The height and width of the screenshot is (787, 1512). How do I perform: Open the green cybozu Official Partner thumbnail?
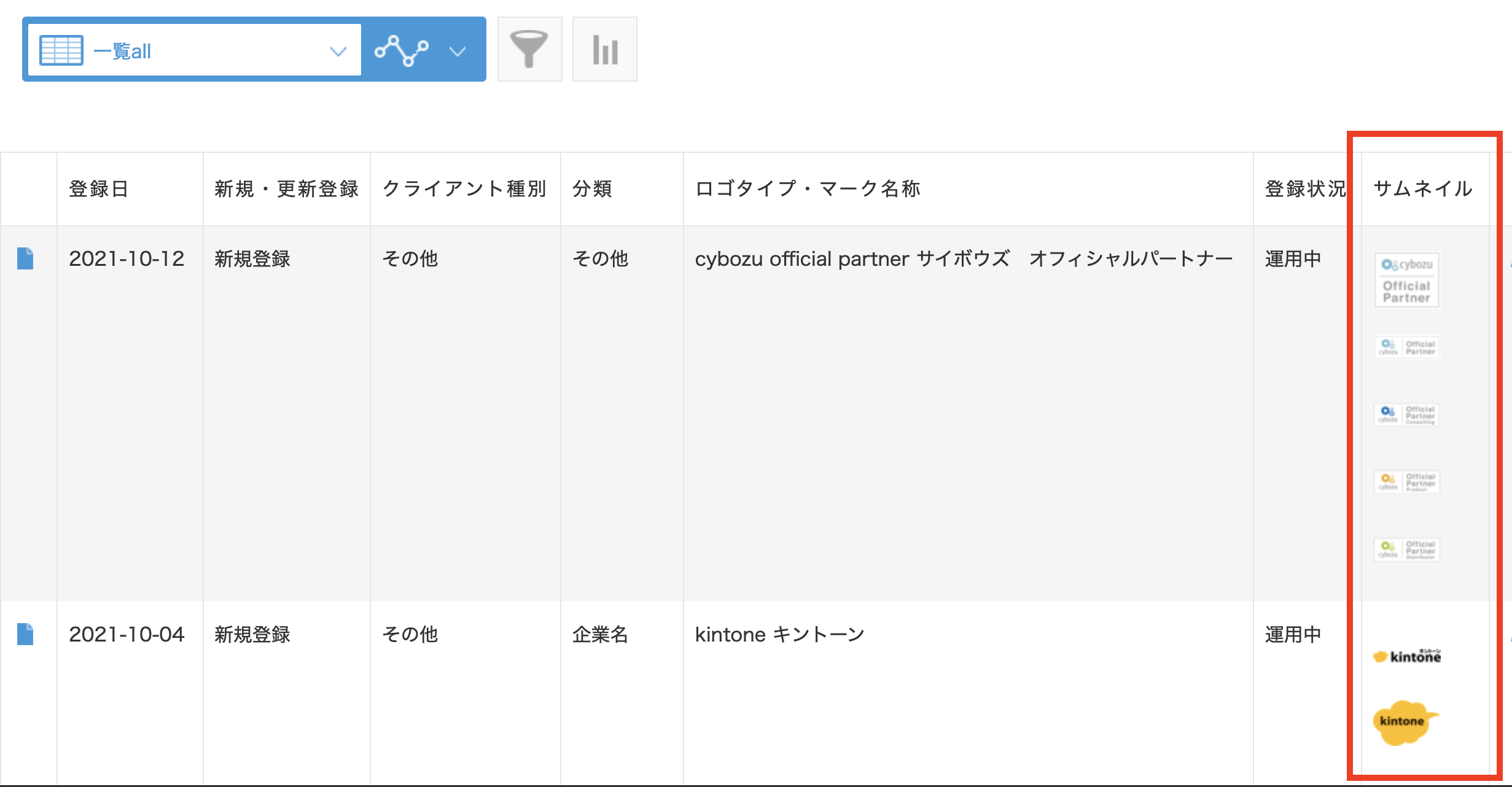click(1406, 549)
